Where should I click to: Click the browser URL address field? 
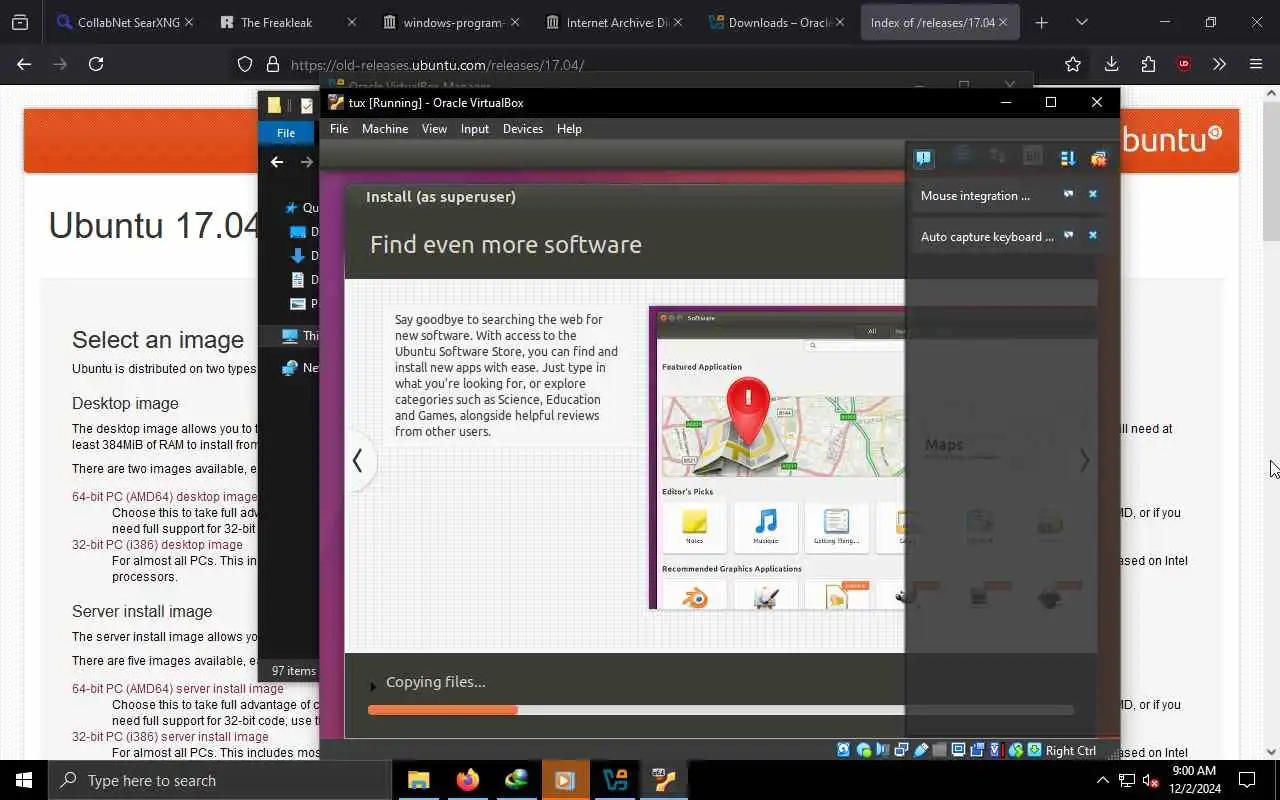[x=660, y=64]
